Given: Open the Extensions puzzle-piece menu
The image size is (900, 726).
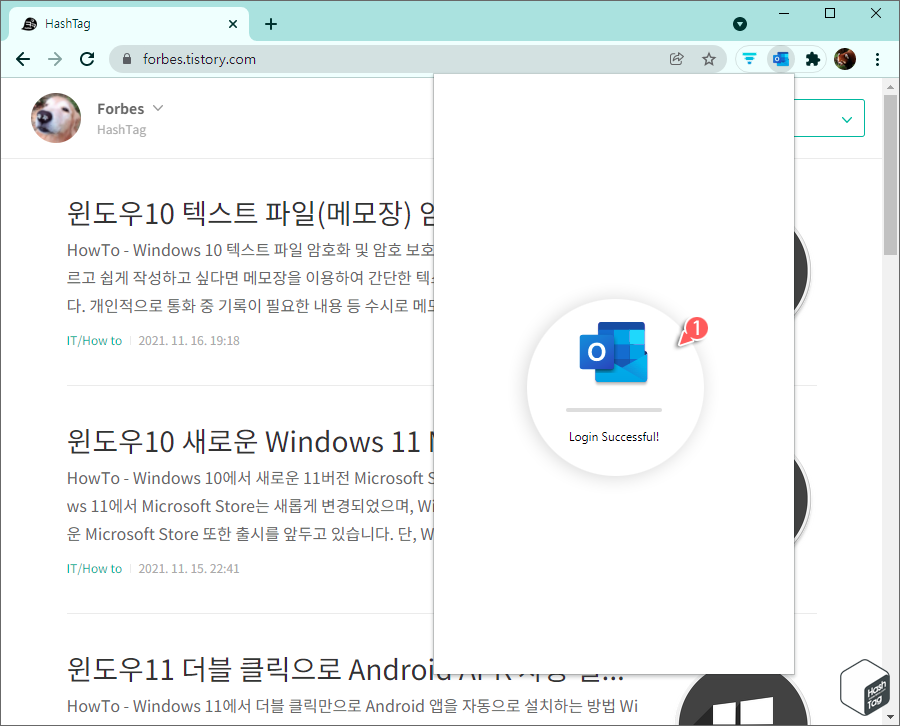Looking at the screenshot, I should (812, 59).
